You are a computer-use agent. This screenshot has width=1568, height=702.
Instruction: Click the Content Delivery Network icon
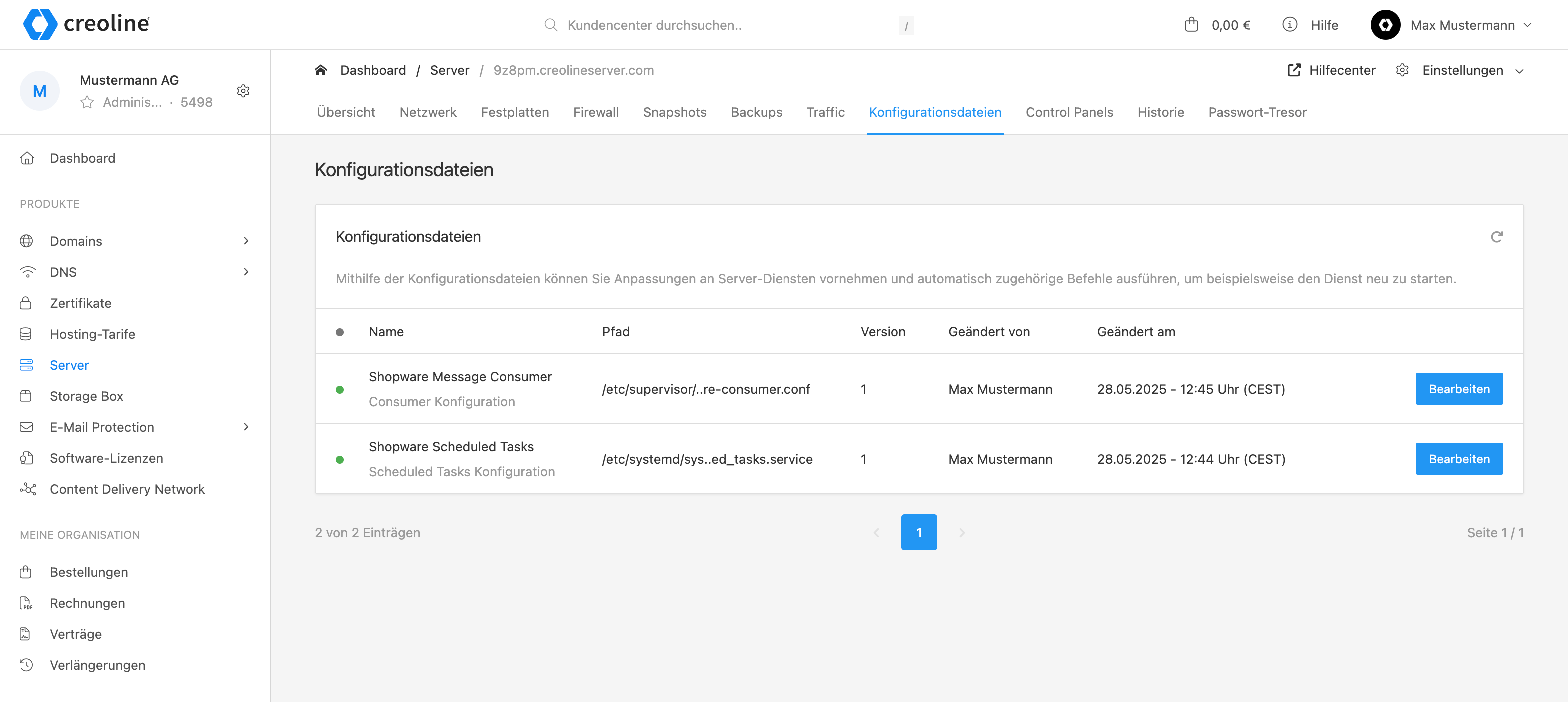pyautogui.click(x=28, y=489)
